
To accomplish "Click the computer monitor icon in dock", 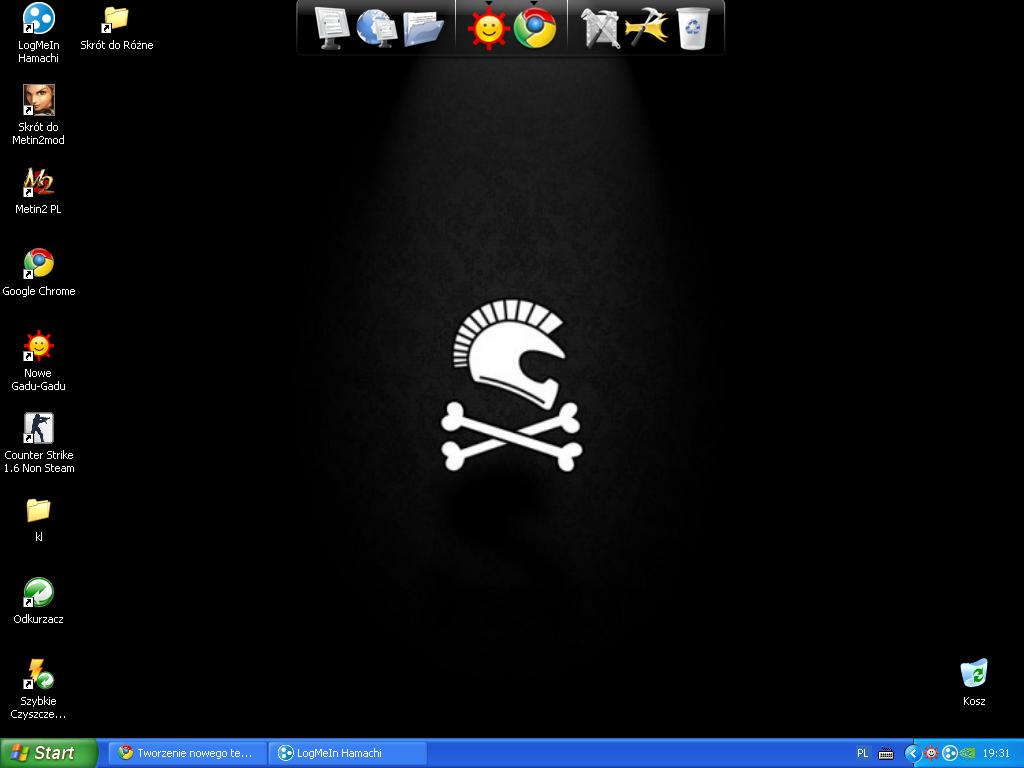I will (332, 28).
